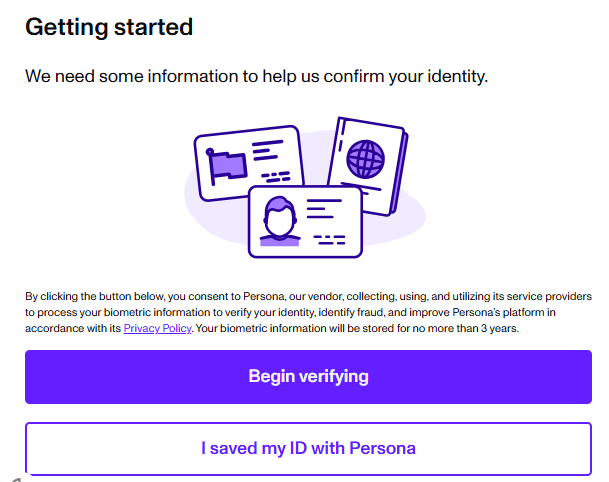
Task: Click the confirm your identity subtitle text
Action: click(x=257, y=75)
